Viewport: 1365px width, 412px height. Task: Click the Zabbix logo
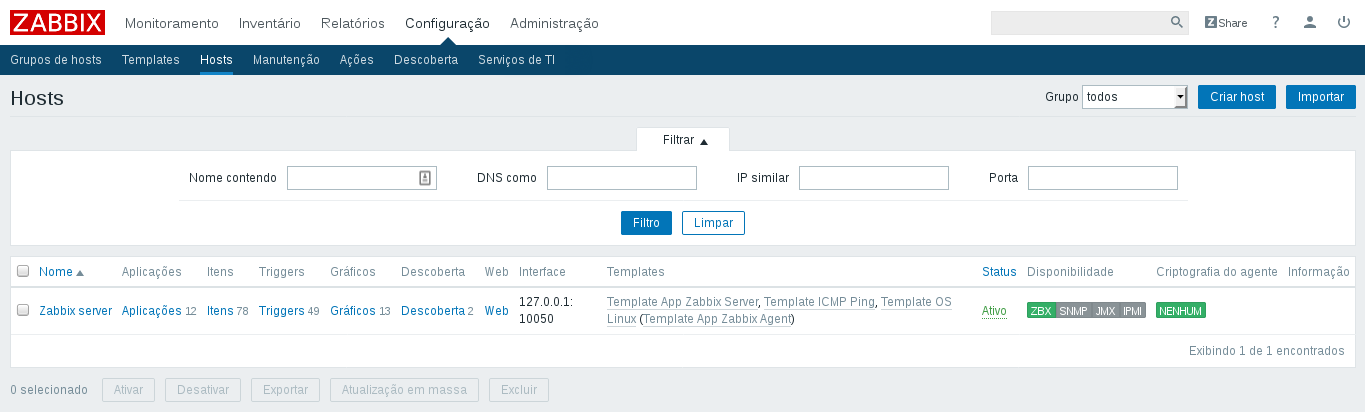[57, 22]
